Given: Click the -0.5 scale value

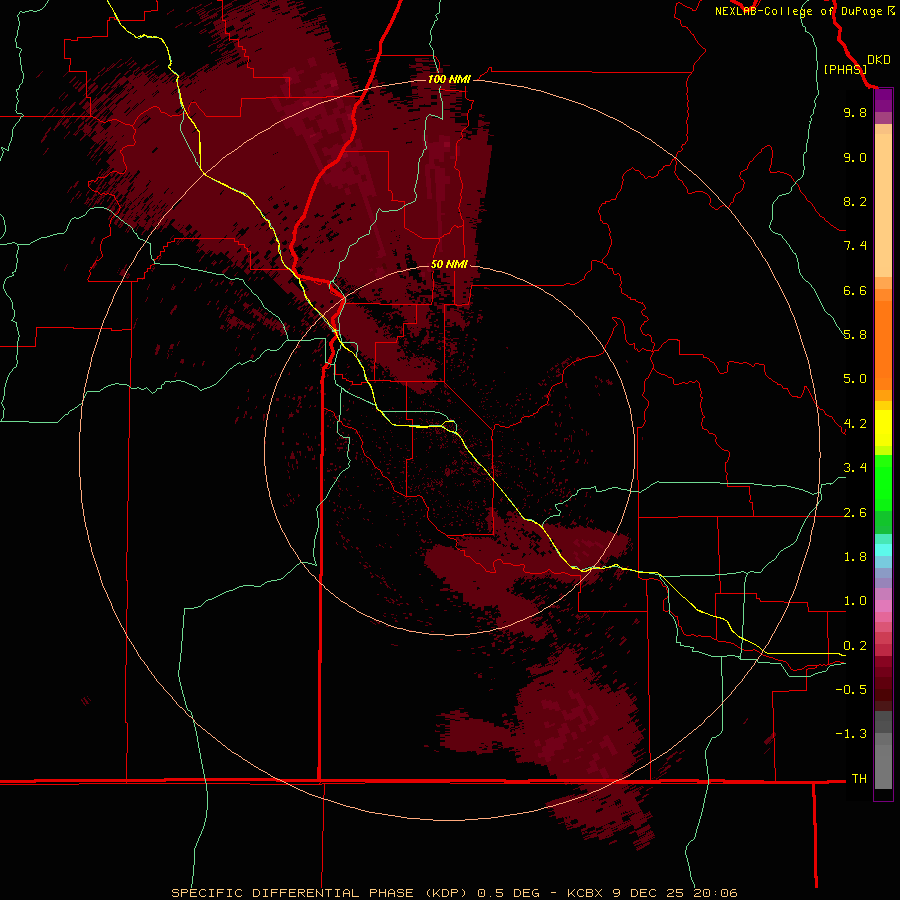Looking at the screenshot, I should 851,690.
